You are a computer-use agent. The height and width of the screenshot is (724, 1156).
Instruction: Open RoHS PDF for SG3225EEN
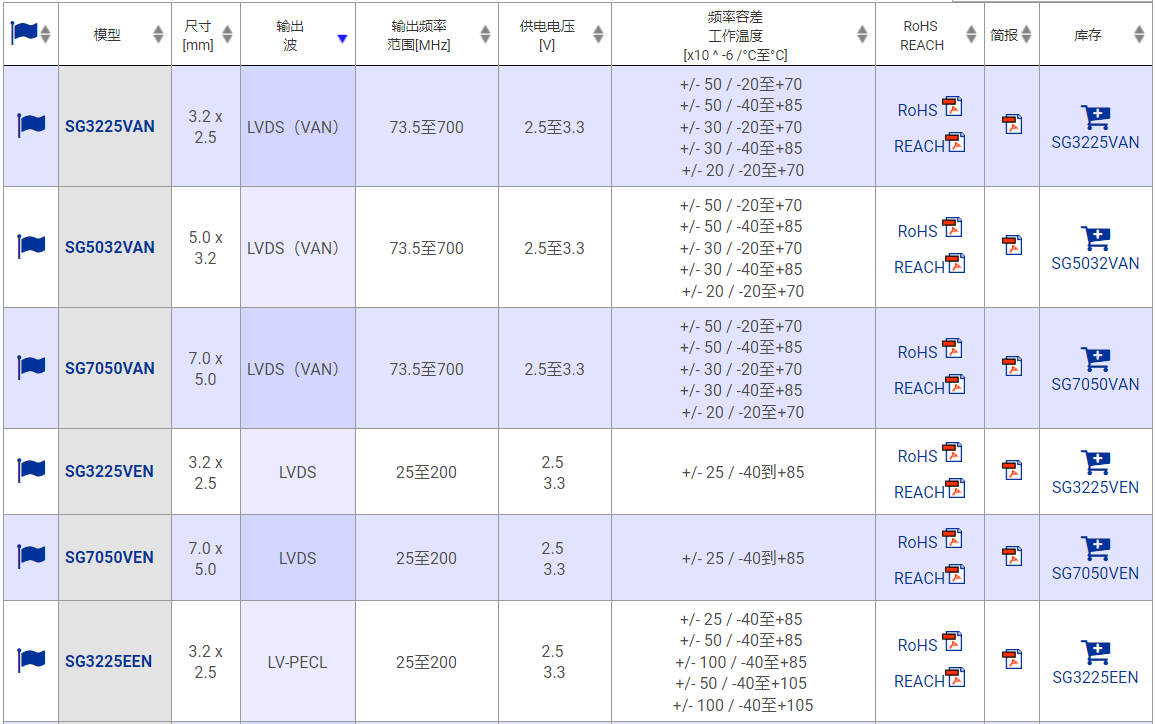click(x=951, y=643)
